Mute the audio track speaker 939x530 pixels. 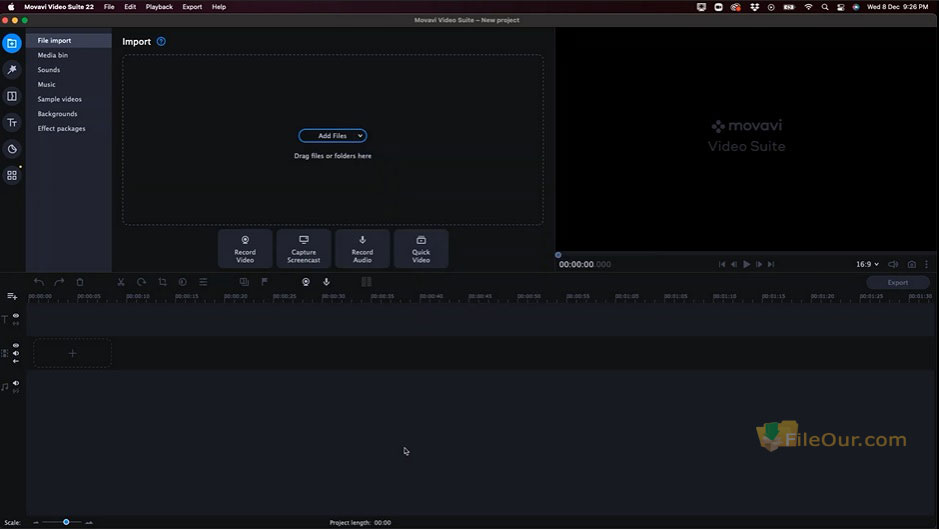point(16,383)
